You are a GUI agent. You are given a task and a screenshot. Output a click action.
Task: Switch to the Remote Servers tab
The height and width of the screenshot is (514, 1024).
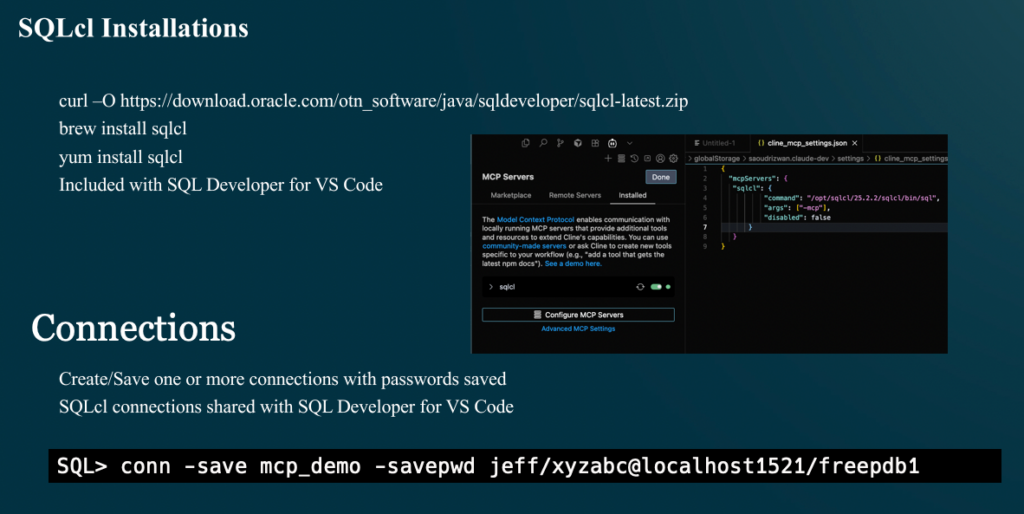[575, 195]
